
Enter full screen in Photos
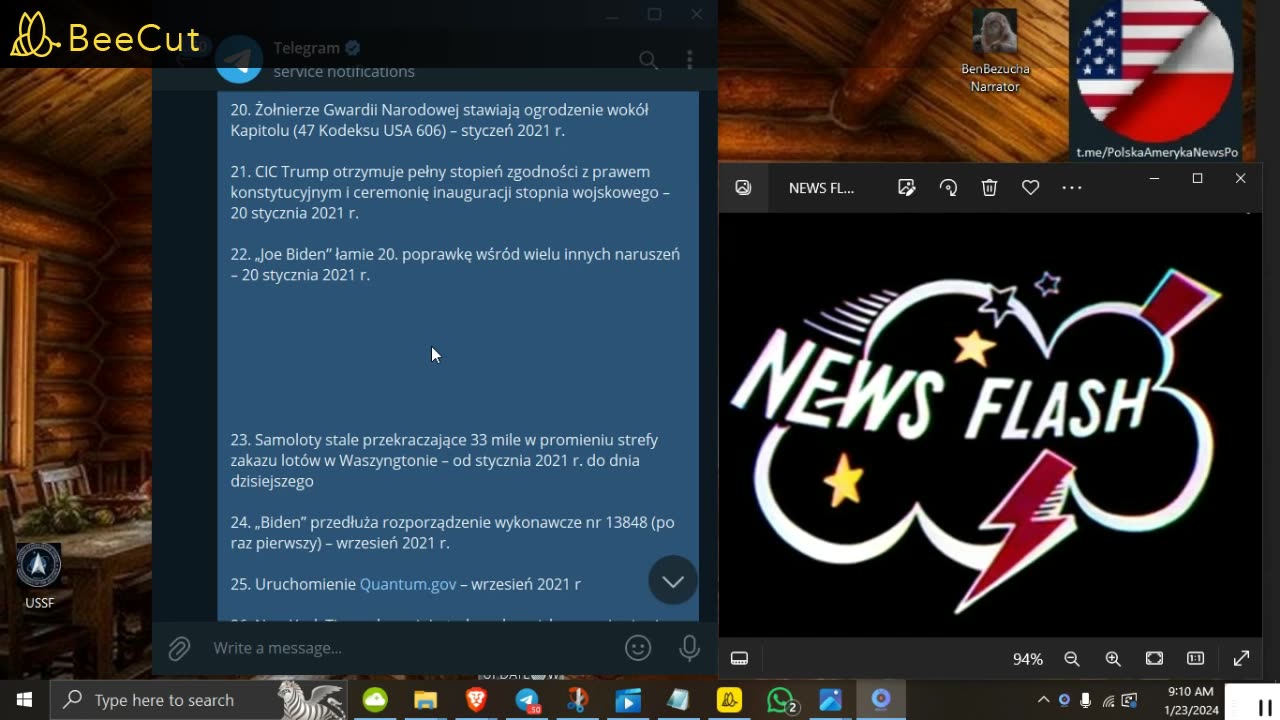click(x=1241, y=658)
